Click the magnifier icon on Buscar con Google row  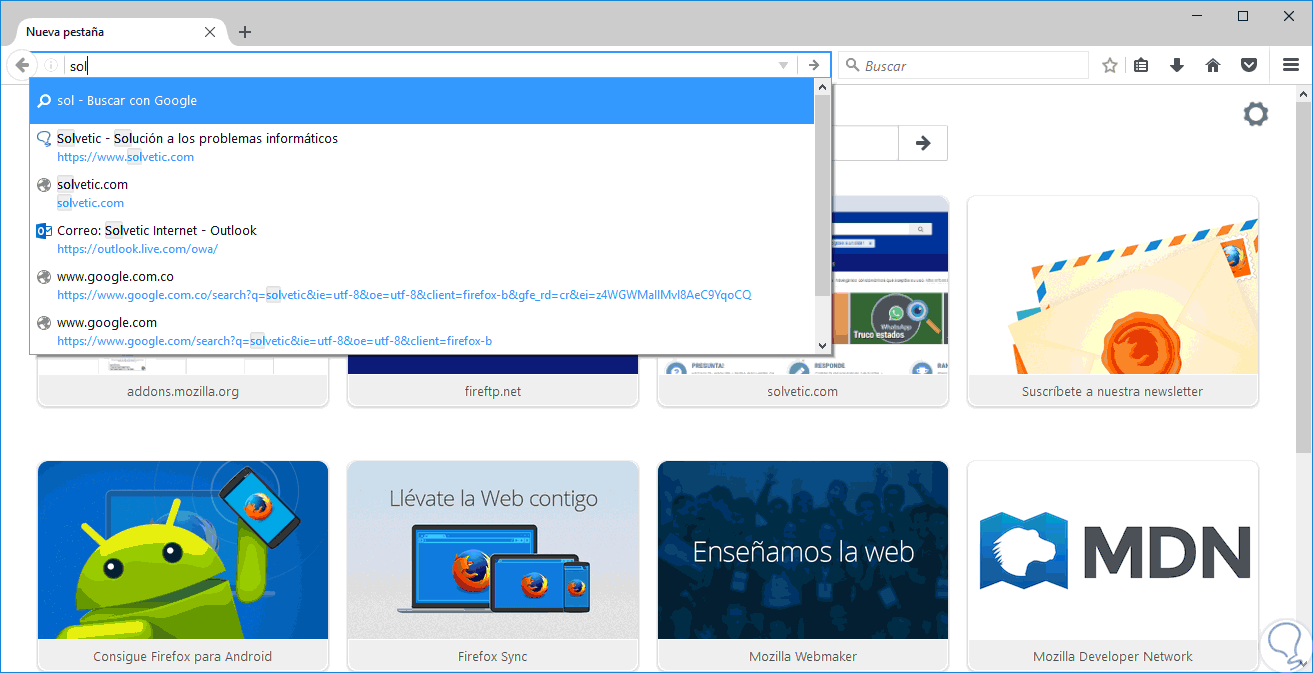coord(44,101)
